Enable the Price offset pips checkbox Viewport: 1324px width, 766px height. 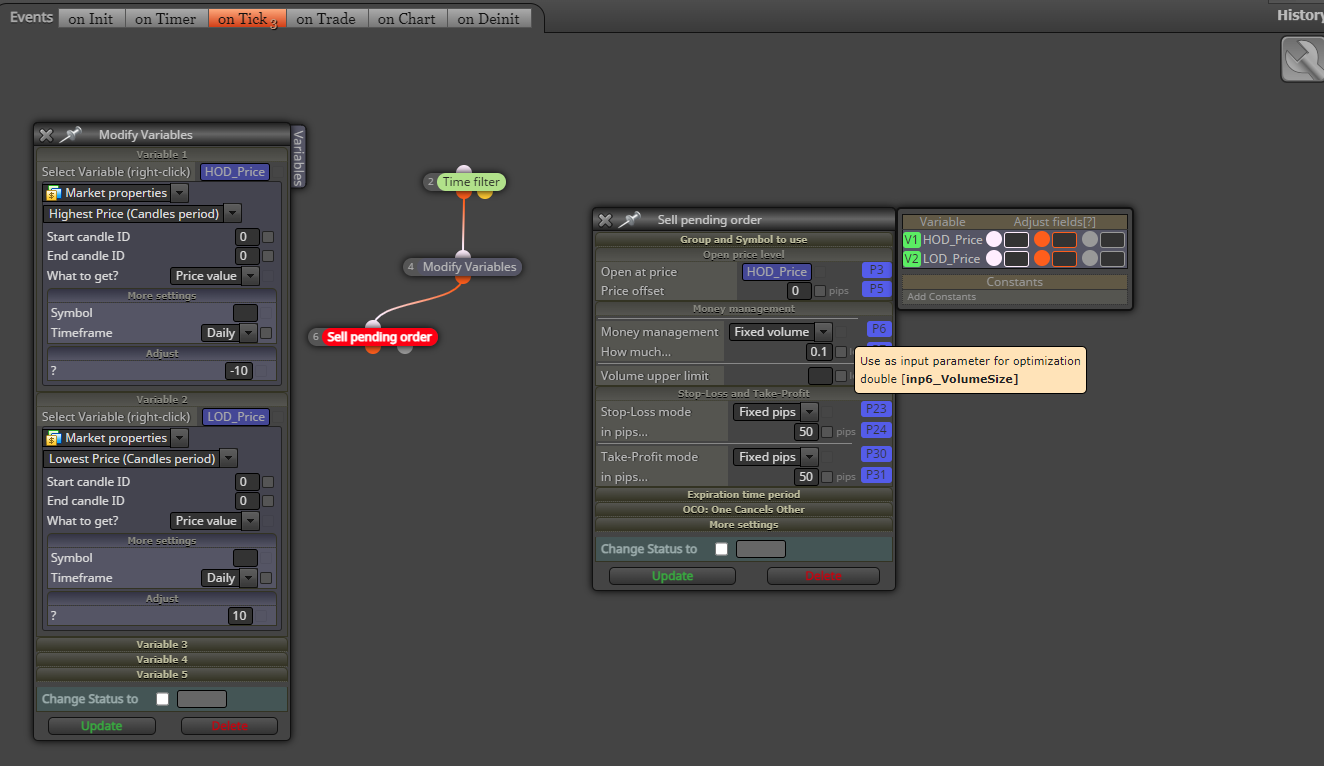click(820, 291)
